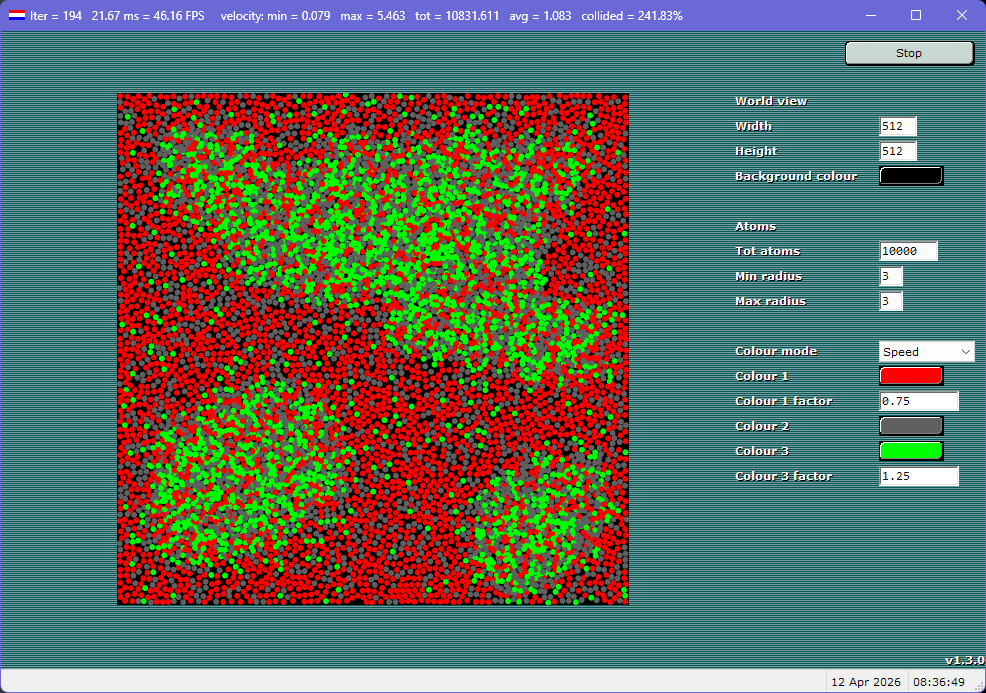
Task: Click the red Colour 1 swatch
Action: pyautogui.click(x=910, y=375)
